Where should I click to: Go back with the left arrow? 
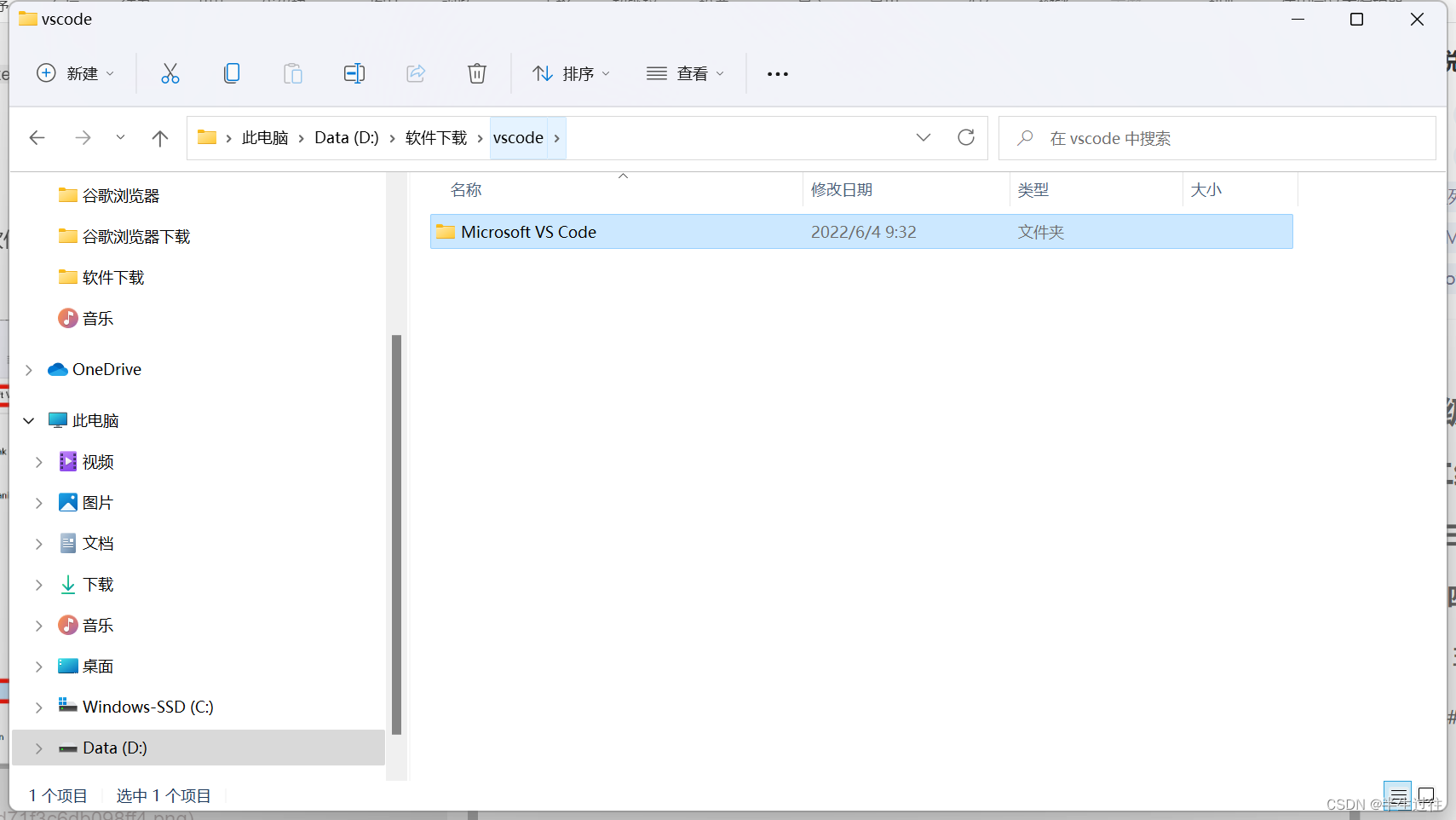tap(37, 138)
